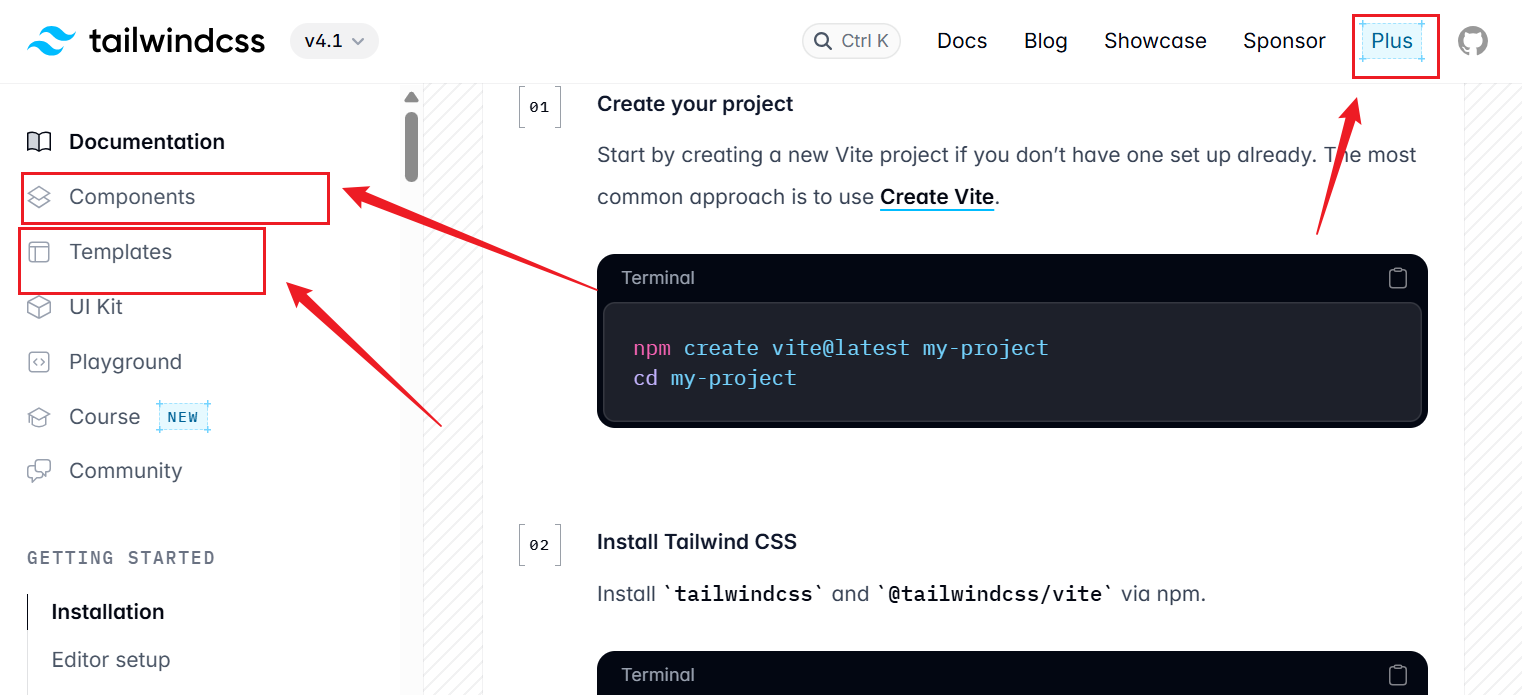Click the Tailwind CSS logo
This screenshot has height=695, width=1522.
pos(146,41)
